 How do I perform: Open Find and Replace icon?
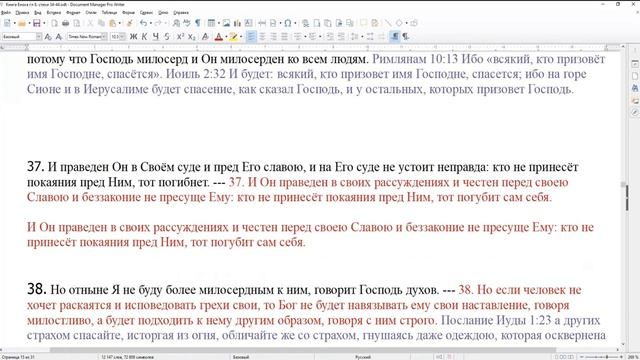pyautogui.click(x=176, y=23)
